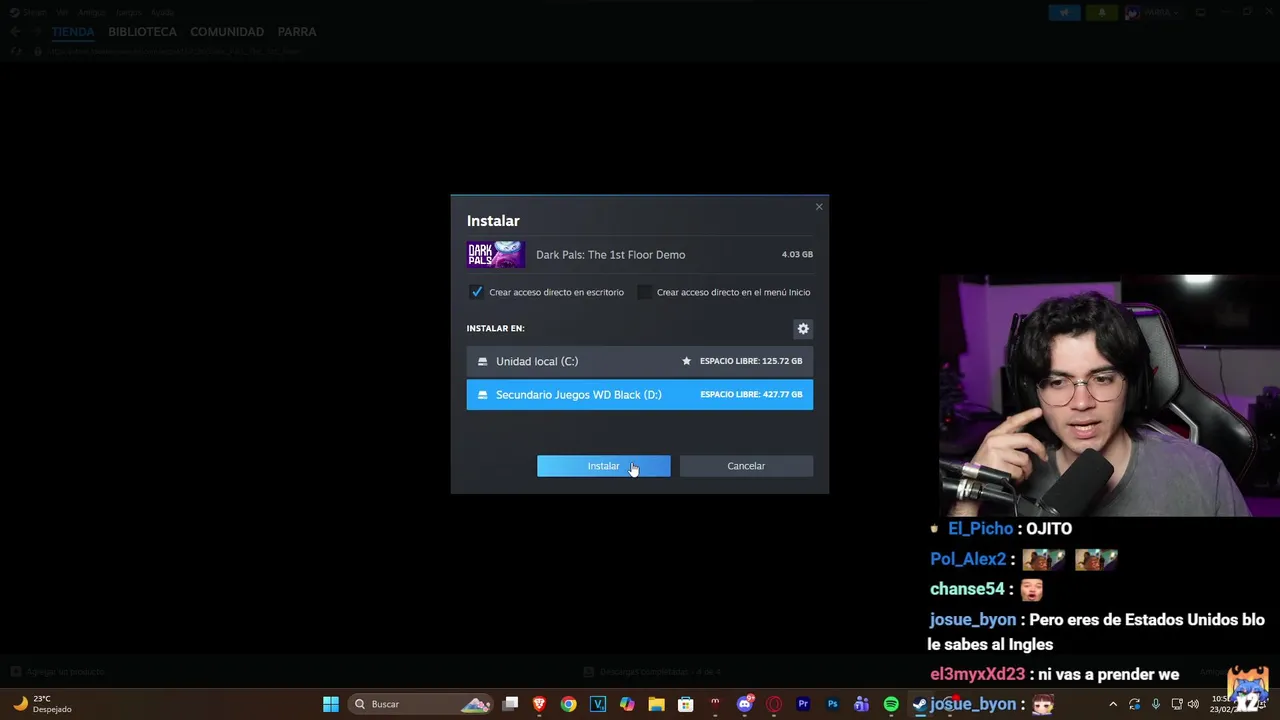
Task: Open Microsoft Teams from taskbar
Action: tap(861, 704)
